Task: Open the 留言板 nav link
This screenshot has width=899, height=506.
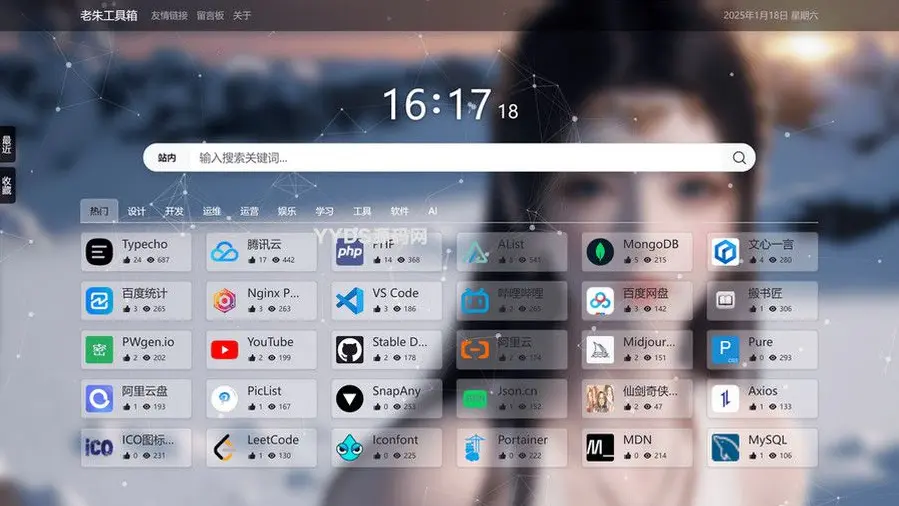Action: pos(210,15)
